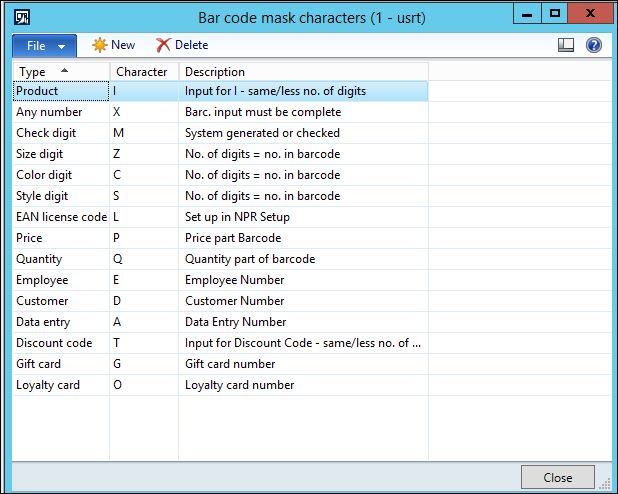Open the Help icon

593,45
